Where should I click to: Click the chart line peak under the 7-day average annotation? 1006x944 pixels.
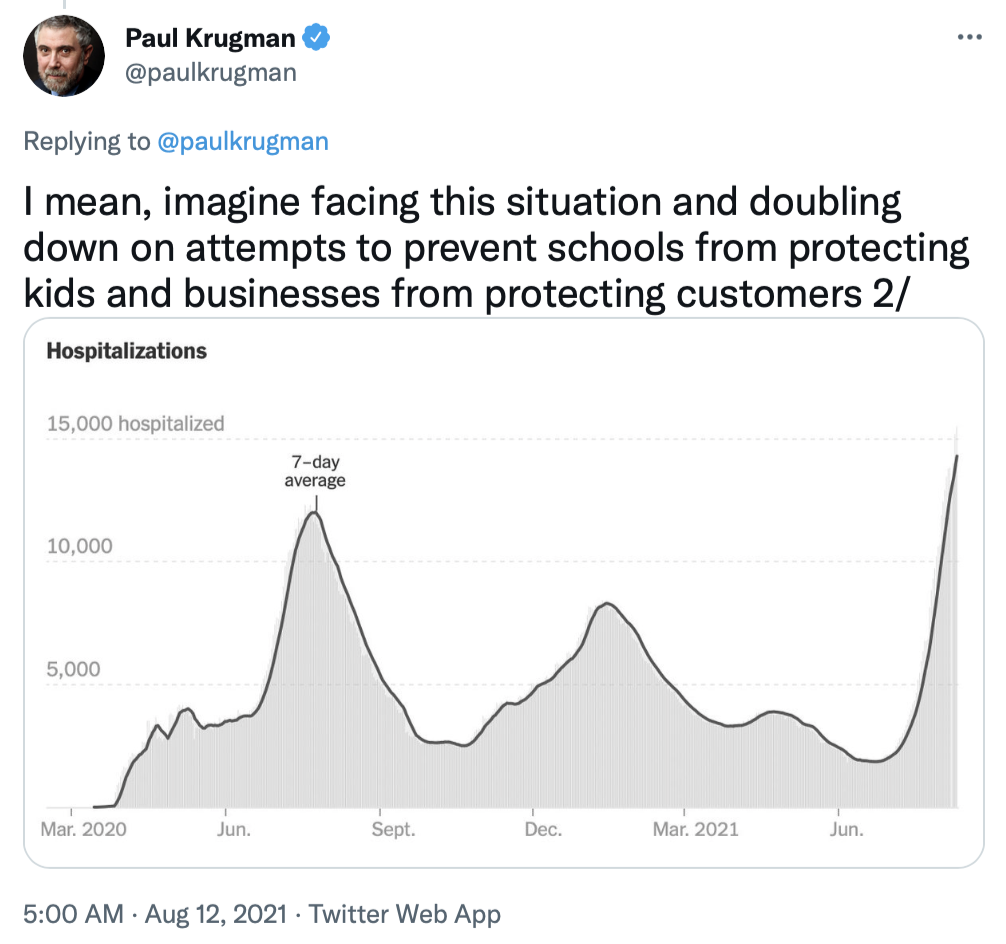click(314, 513)
